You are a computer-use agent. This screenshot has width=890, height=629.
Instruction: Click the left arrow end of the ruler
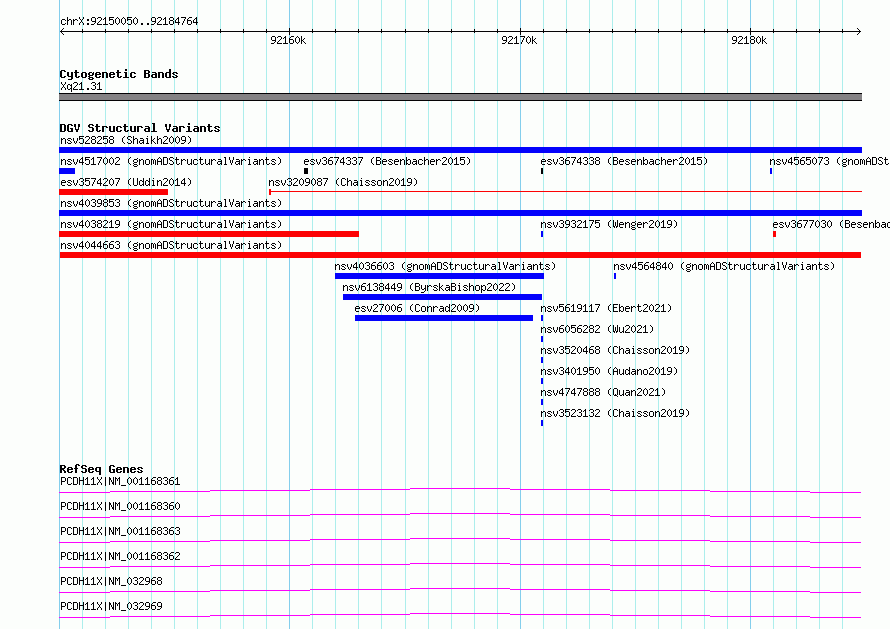[62, 31]
